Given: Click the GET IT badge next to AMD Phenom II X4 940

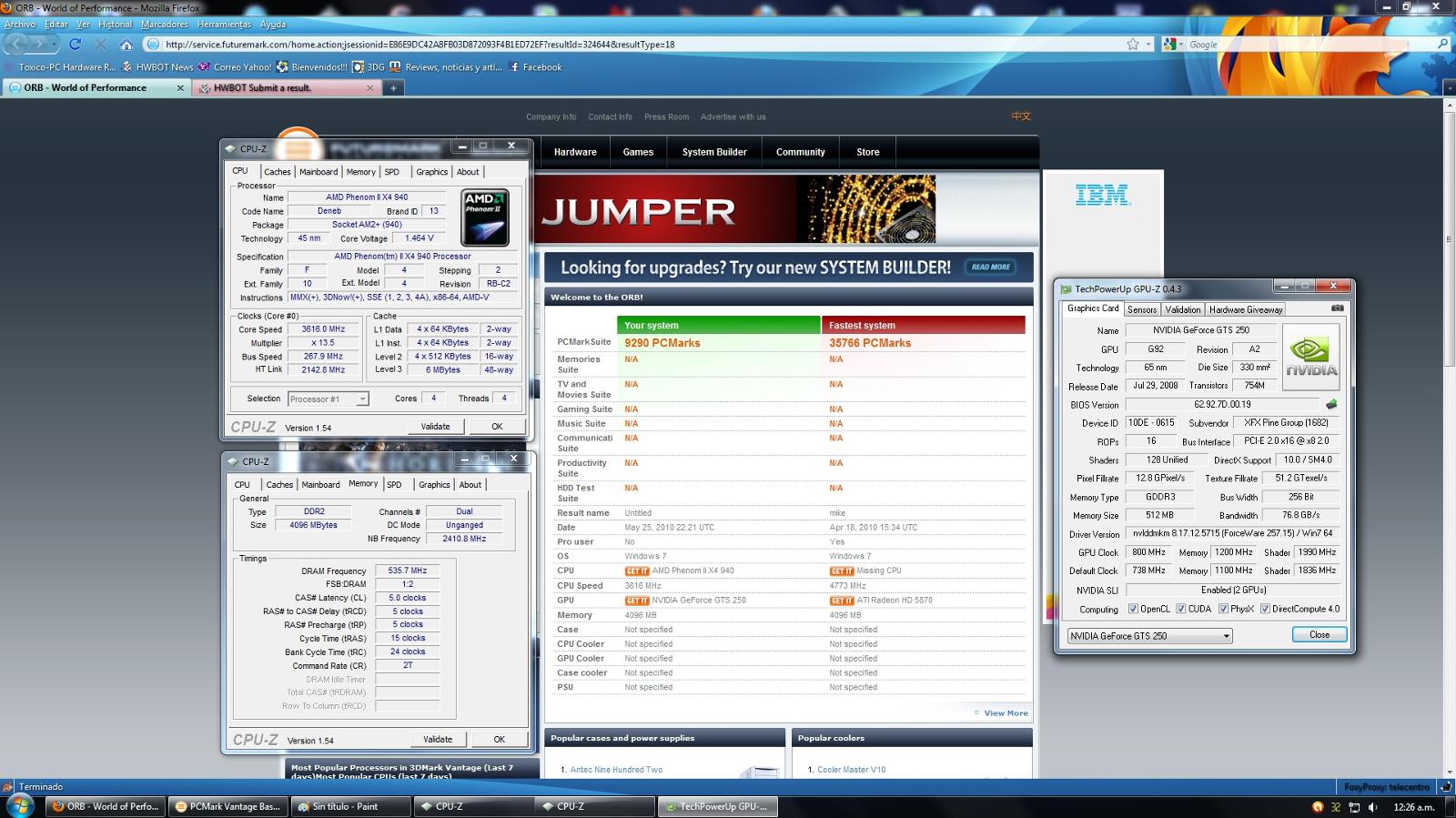Looking at the screenshot, I should point(637,571).
